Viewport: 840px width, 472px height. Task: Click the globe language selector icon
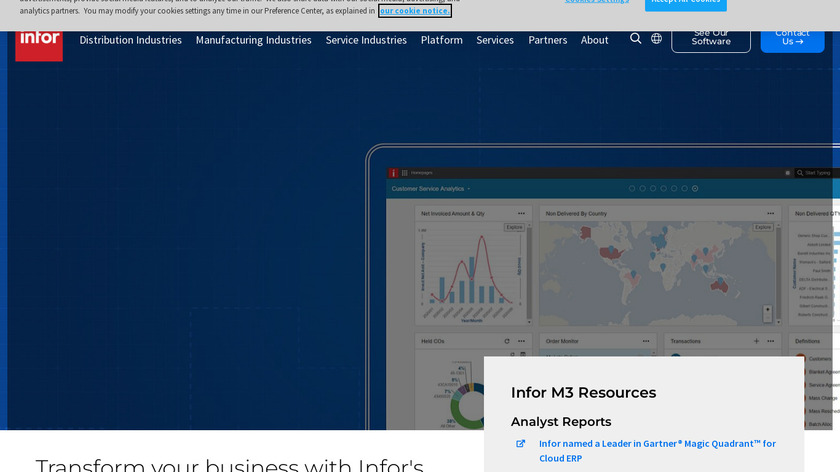(x=656, y=39)
